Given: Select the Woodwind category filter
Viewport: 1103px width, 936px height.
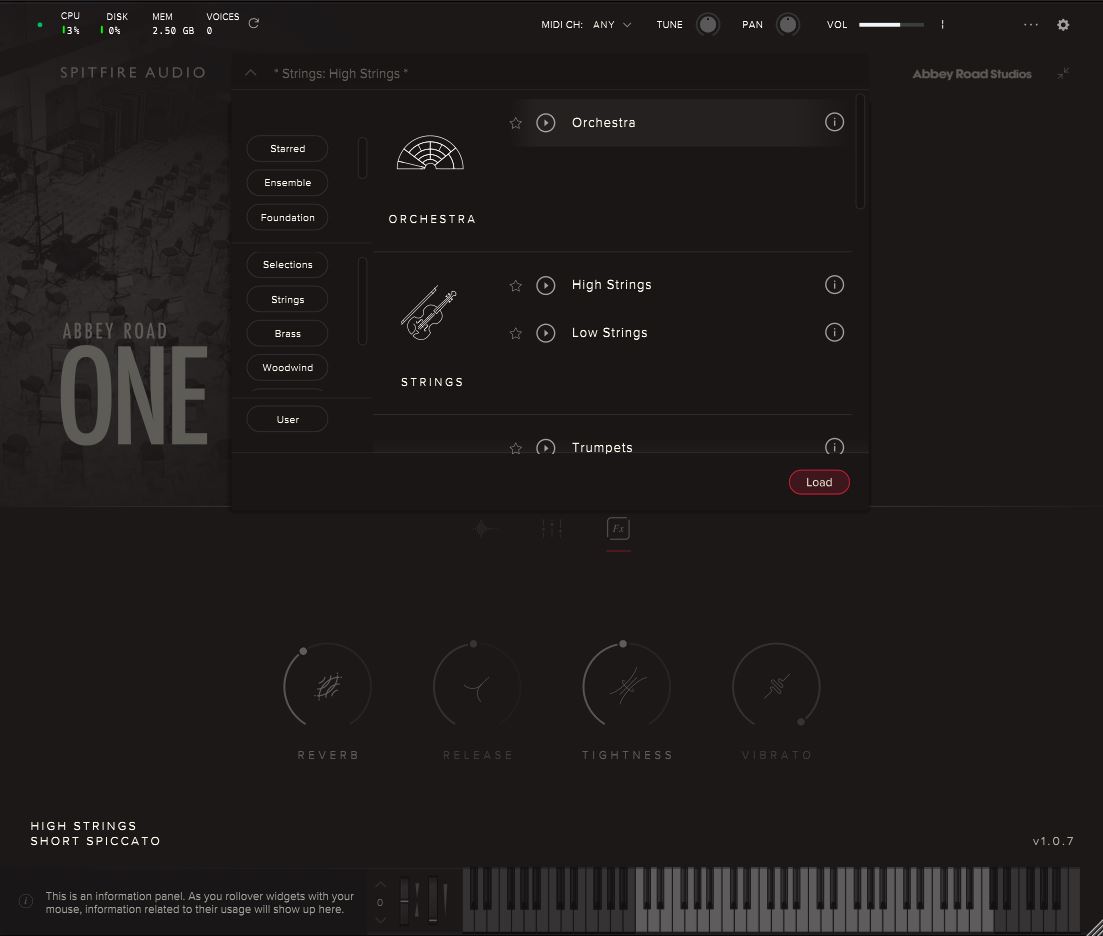Looking at the screenshot, I should pyautogui.click(x=287, y=367).
